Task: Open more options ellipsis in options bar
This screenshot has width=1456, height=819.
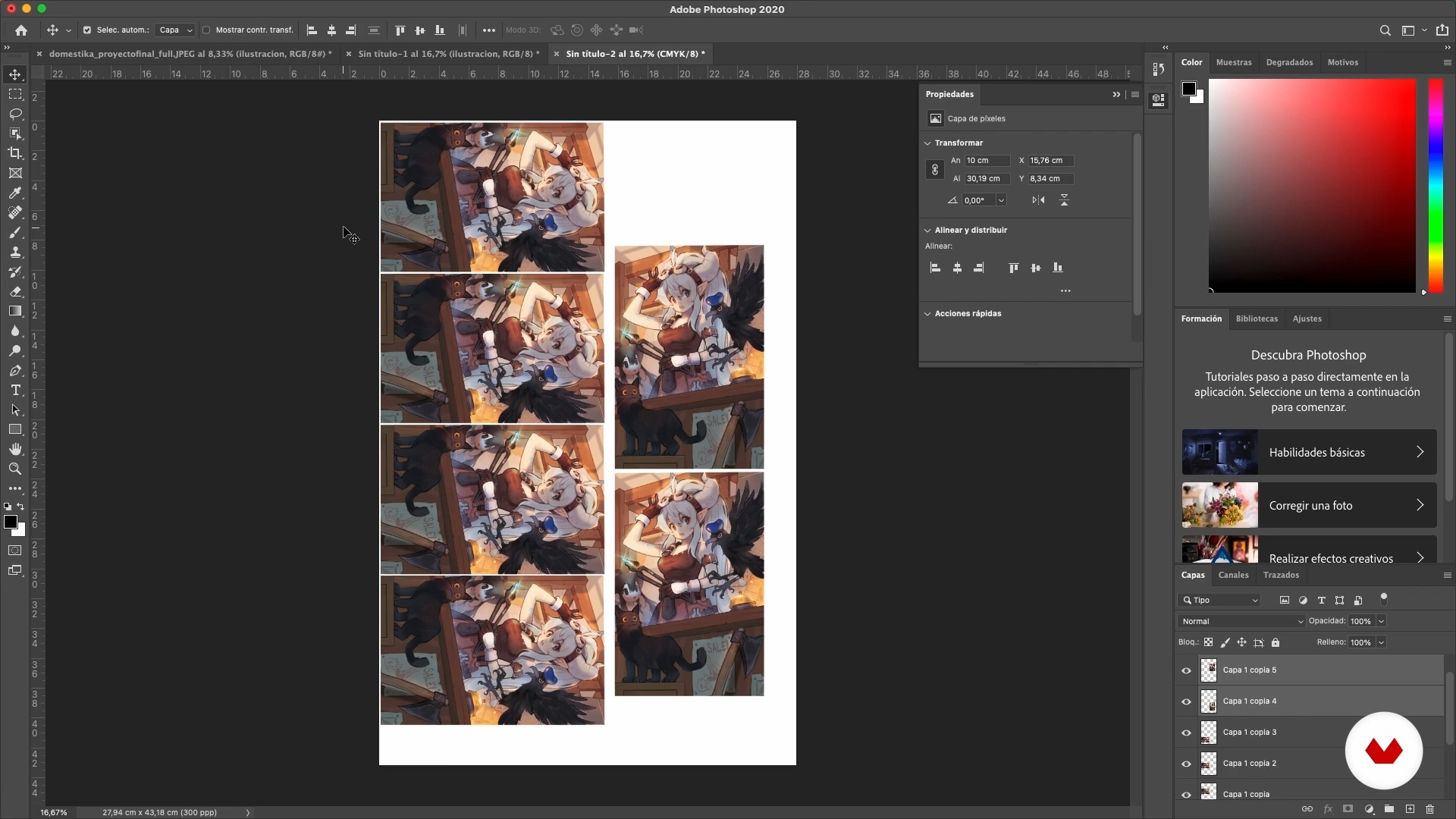Action: point(489,30)
